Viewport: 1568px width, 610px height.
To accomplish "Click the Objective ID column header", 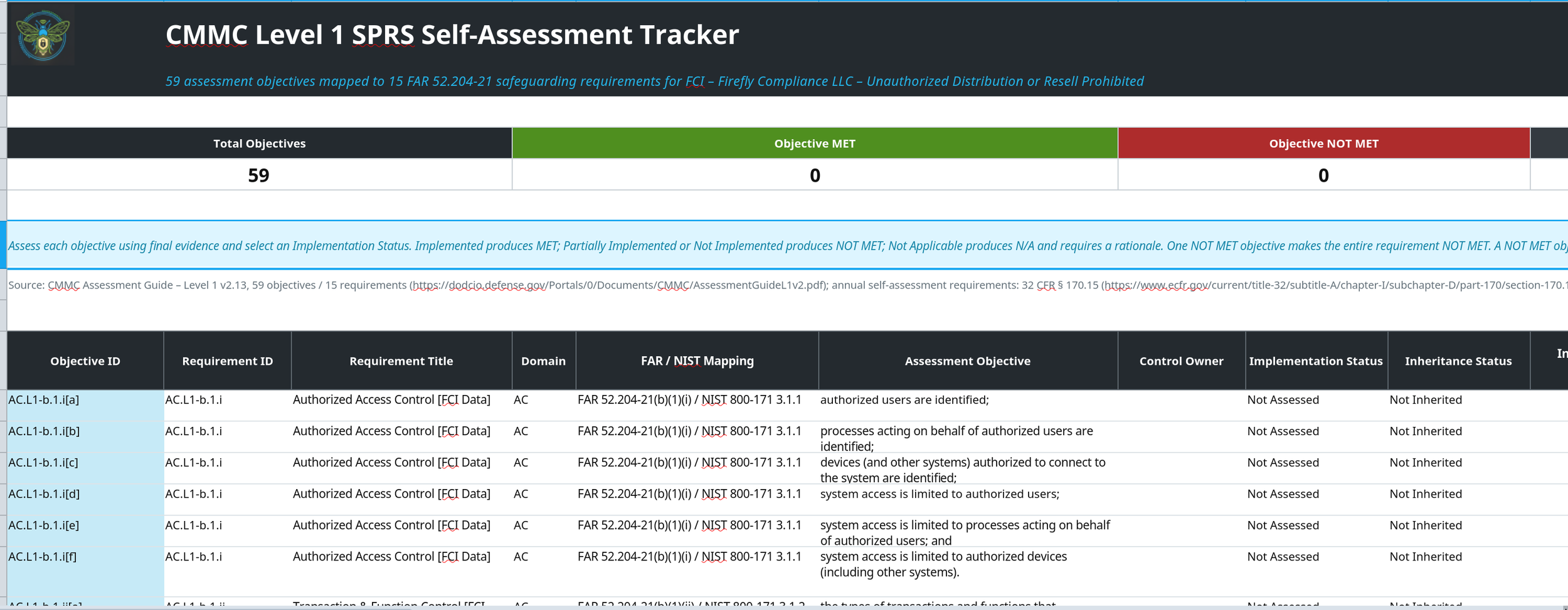I will [x=85, y=361].
